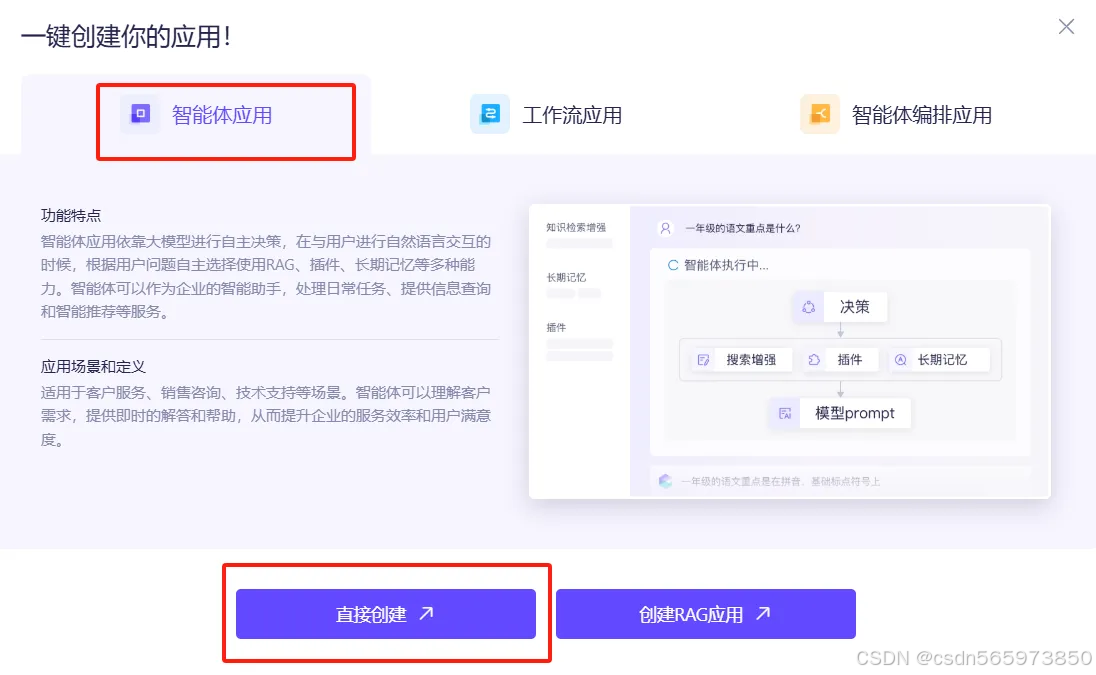Click the 搜索增强 node in the preview

[x=742, y=360]
